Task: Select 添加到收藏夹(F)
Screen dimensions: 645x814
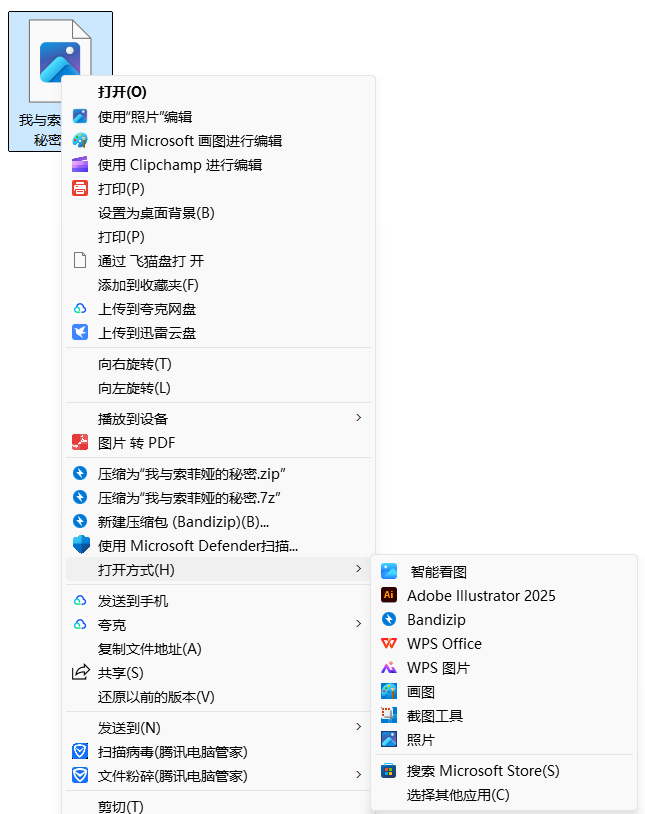Action: [219, 284]
